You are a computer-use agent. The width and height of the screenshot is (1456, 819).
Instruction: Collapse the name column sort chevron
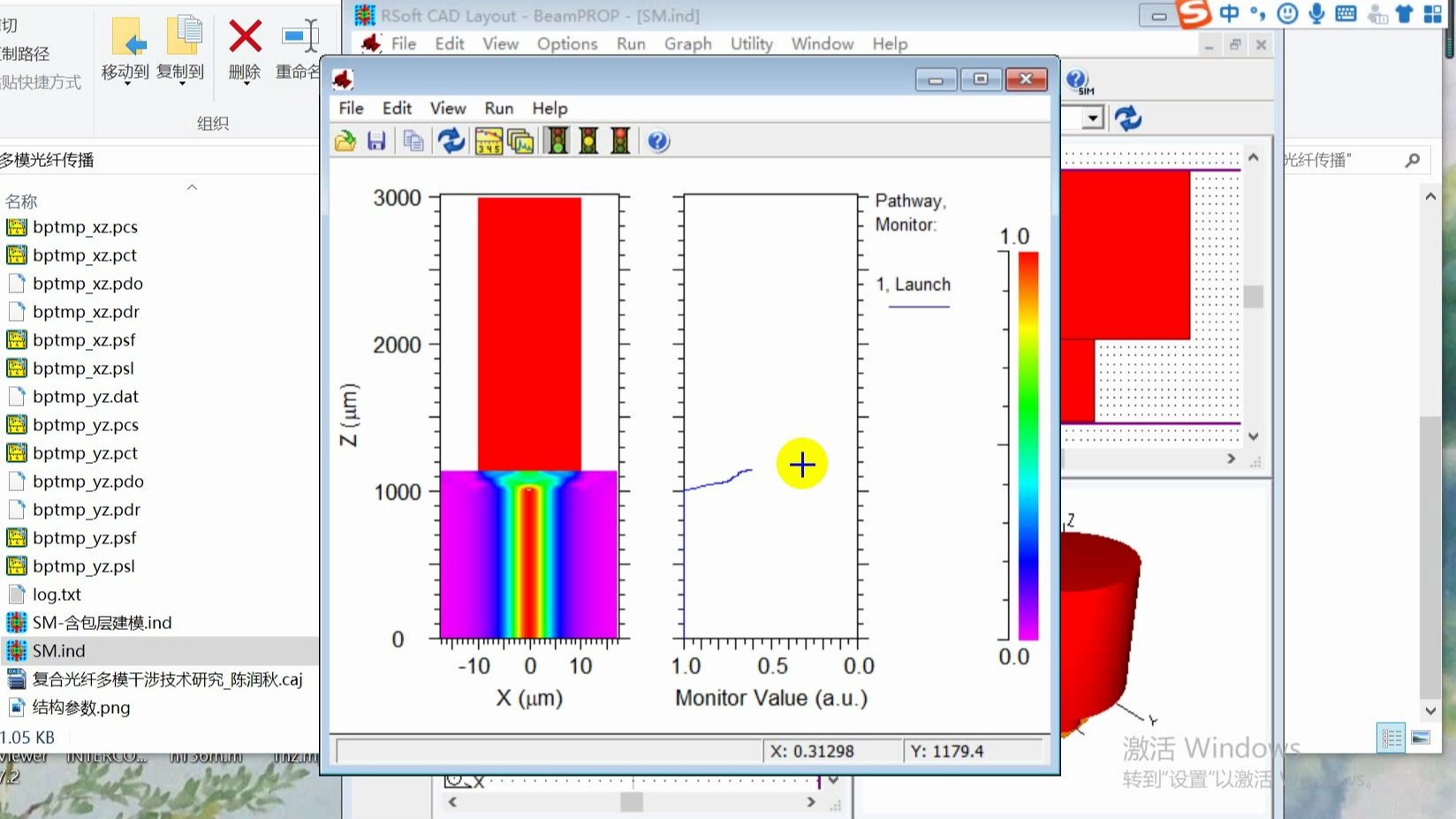[192, 187]
